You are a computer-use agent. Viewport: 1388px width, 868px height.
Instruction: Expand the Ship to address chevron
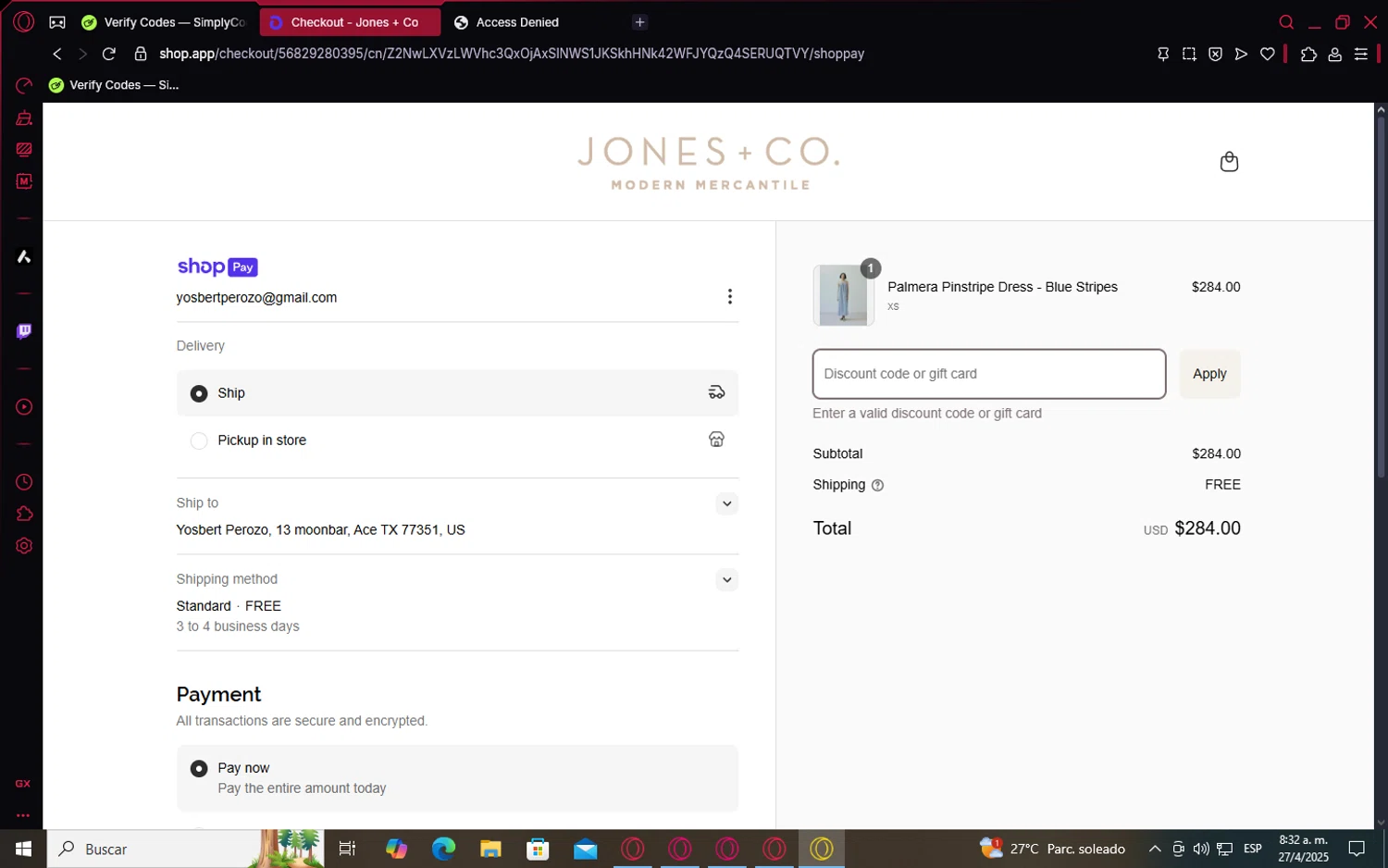coord(726,504)
